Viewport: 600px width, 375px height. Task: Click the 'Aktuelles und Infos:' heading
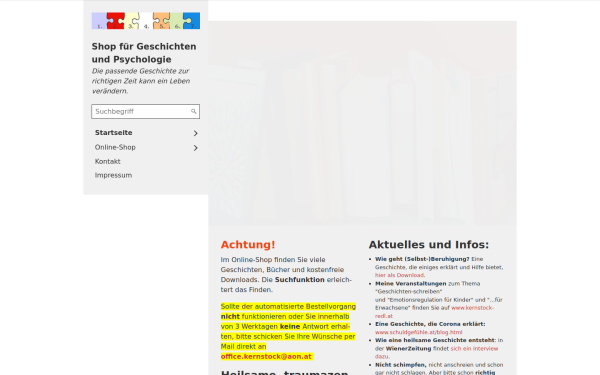point(429,245)
